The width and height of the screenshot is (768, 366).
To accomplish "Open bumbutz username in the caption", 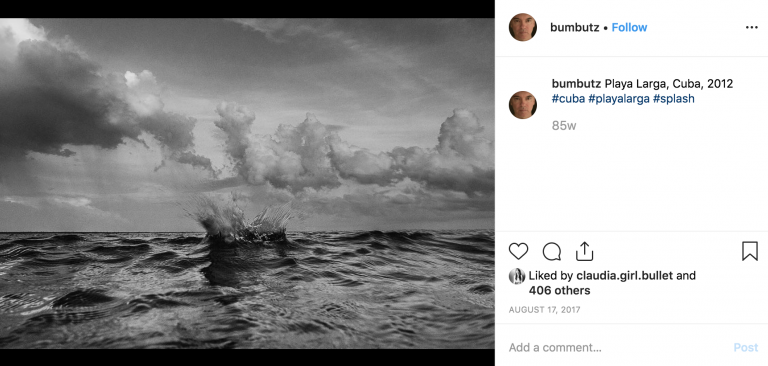I will pyautogui.click(x=576, y=84).
